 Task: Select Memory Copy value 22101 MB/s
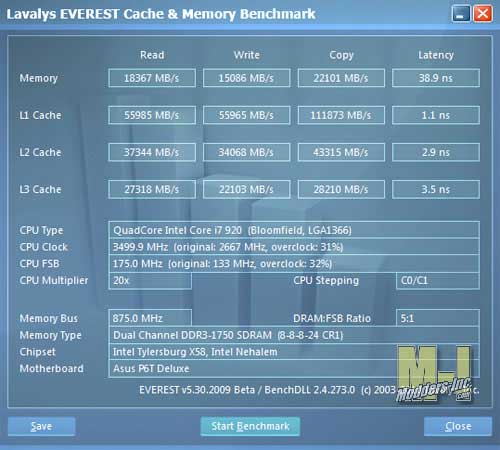[x=341, y=78]
